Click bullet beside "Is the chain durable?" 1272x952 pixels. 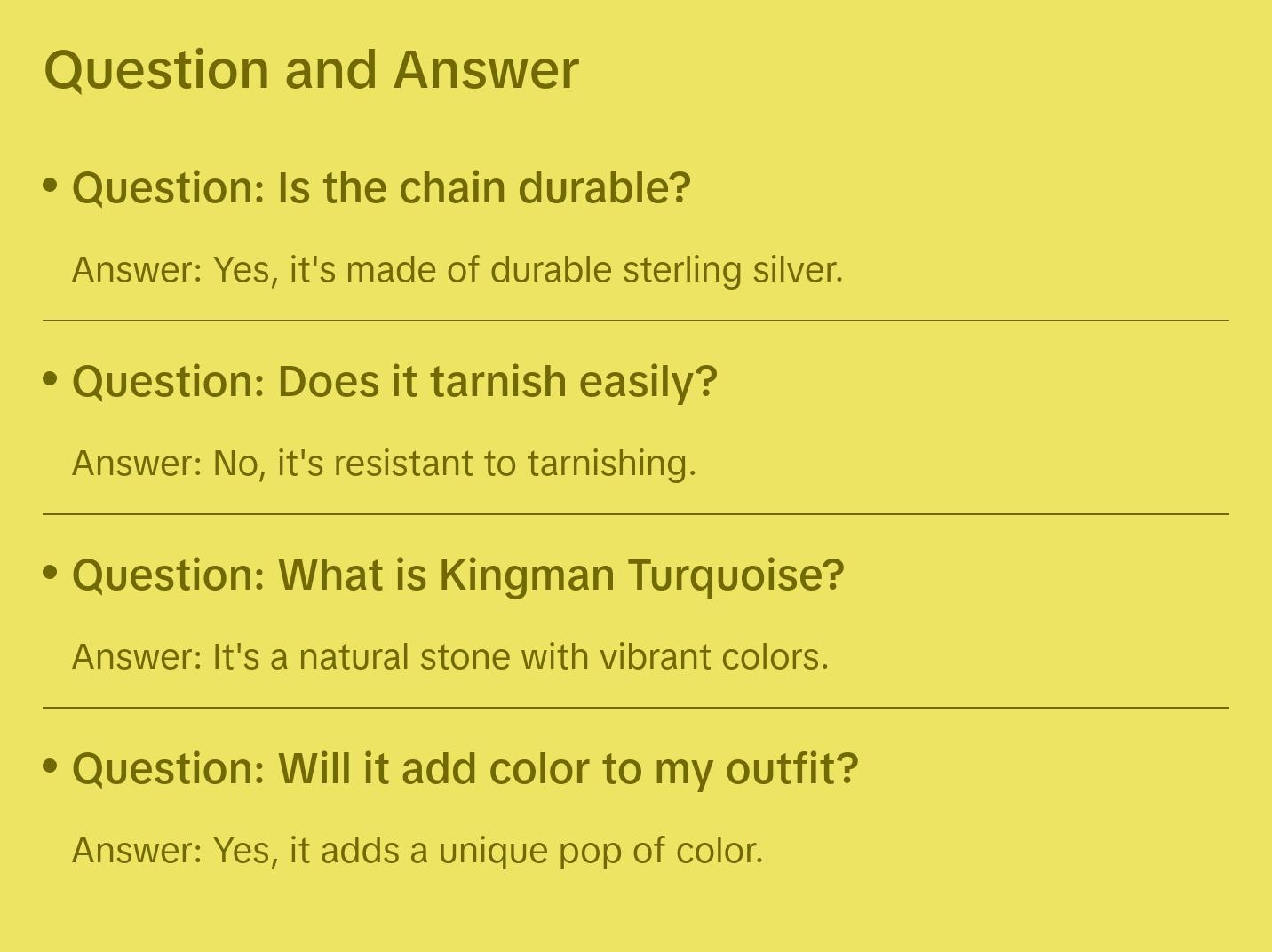51,186
